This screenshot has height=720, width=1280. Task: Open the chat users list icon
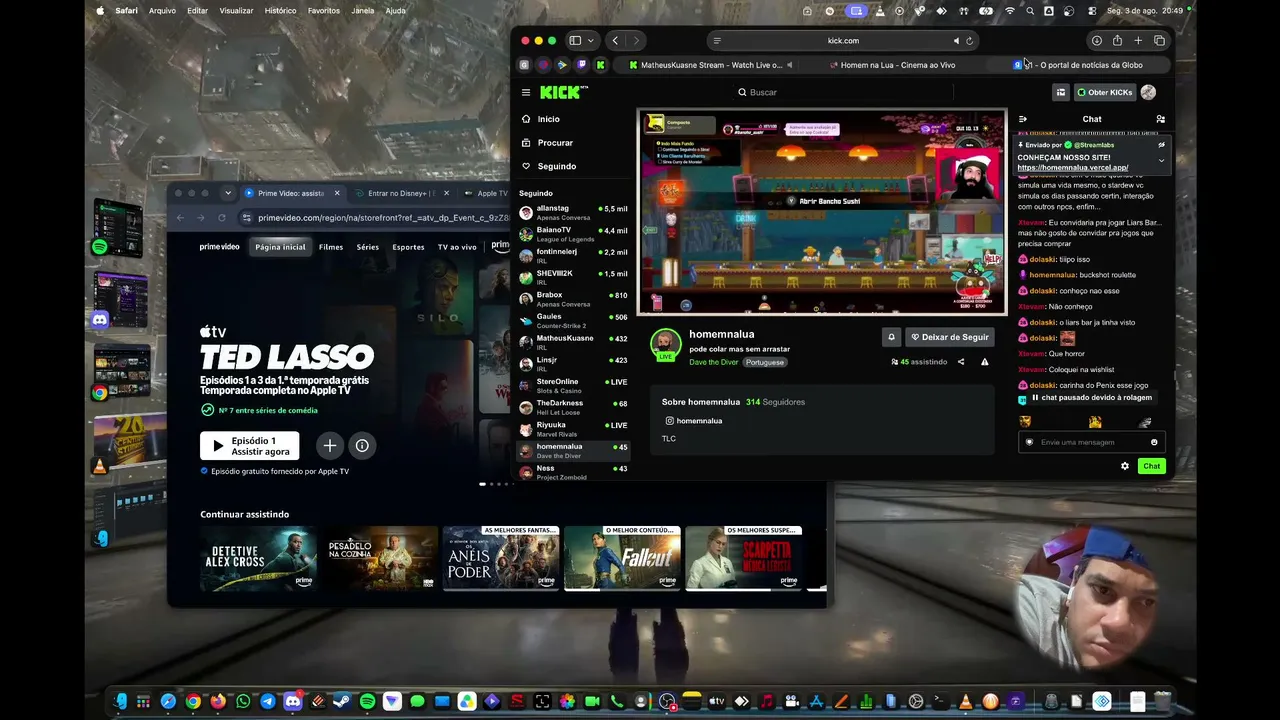(x=1160, y=119)
